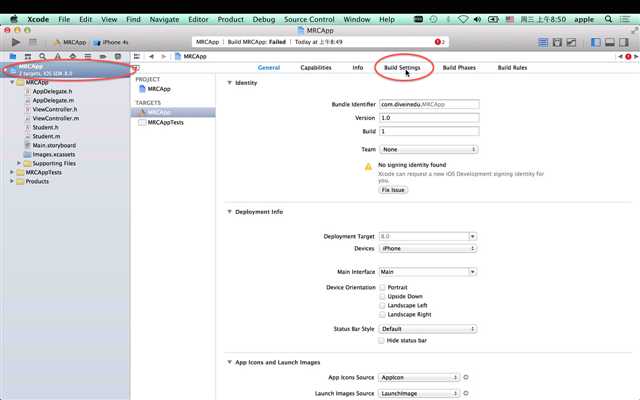Click the Fix Issue button
The image size is (640, 400).
point(393,190)
